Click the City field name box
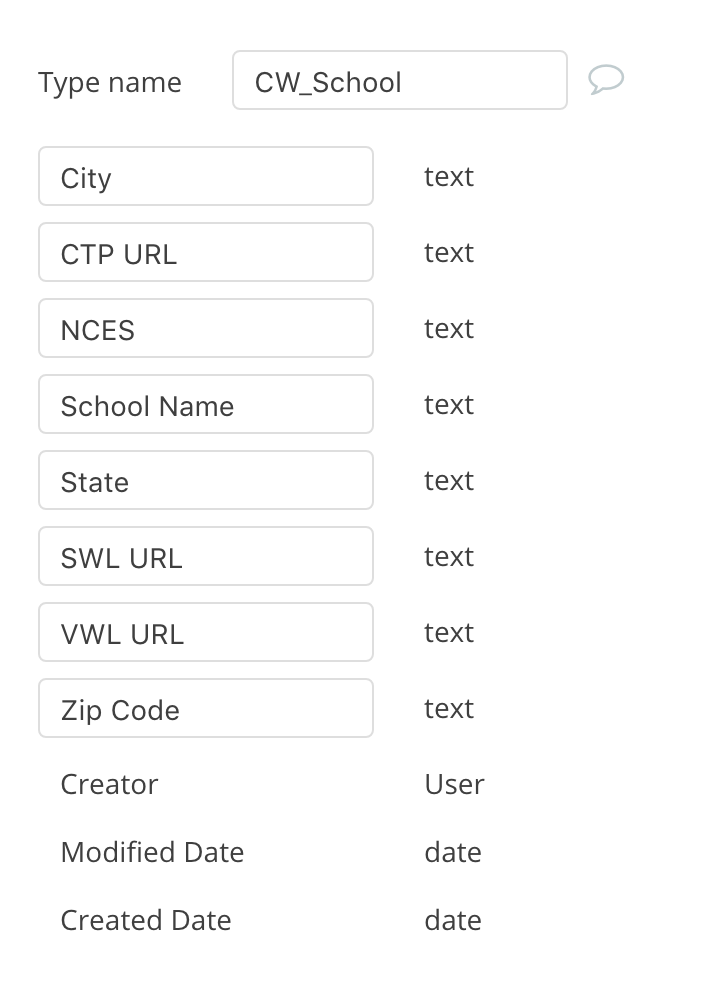The height and width of the screenshot is (994, 706). click(206, 177)
